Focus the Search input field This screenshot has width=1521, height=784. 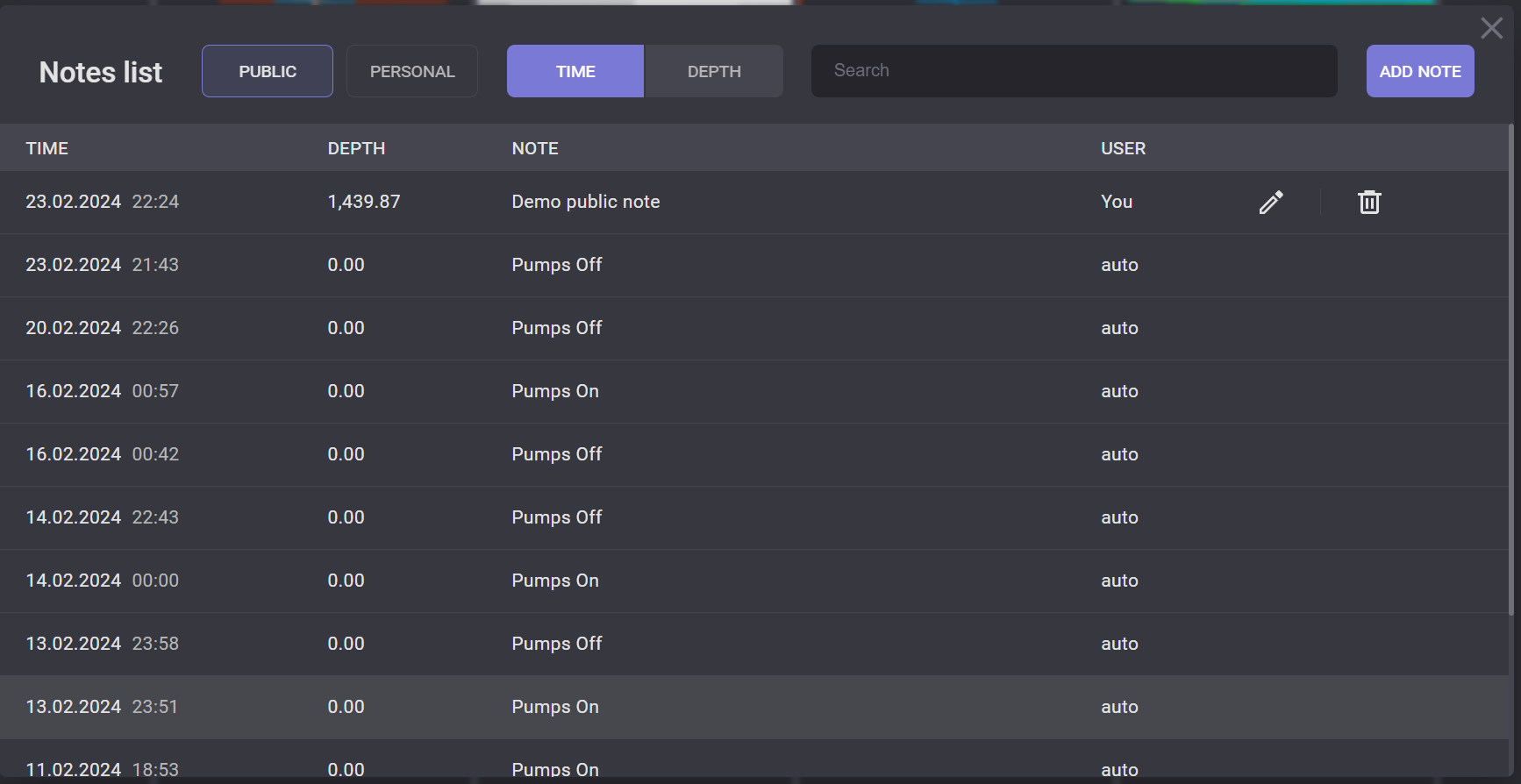(1074, 71)
